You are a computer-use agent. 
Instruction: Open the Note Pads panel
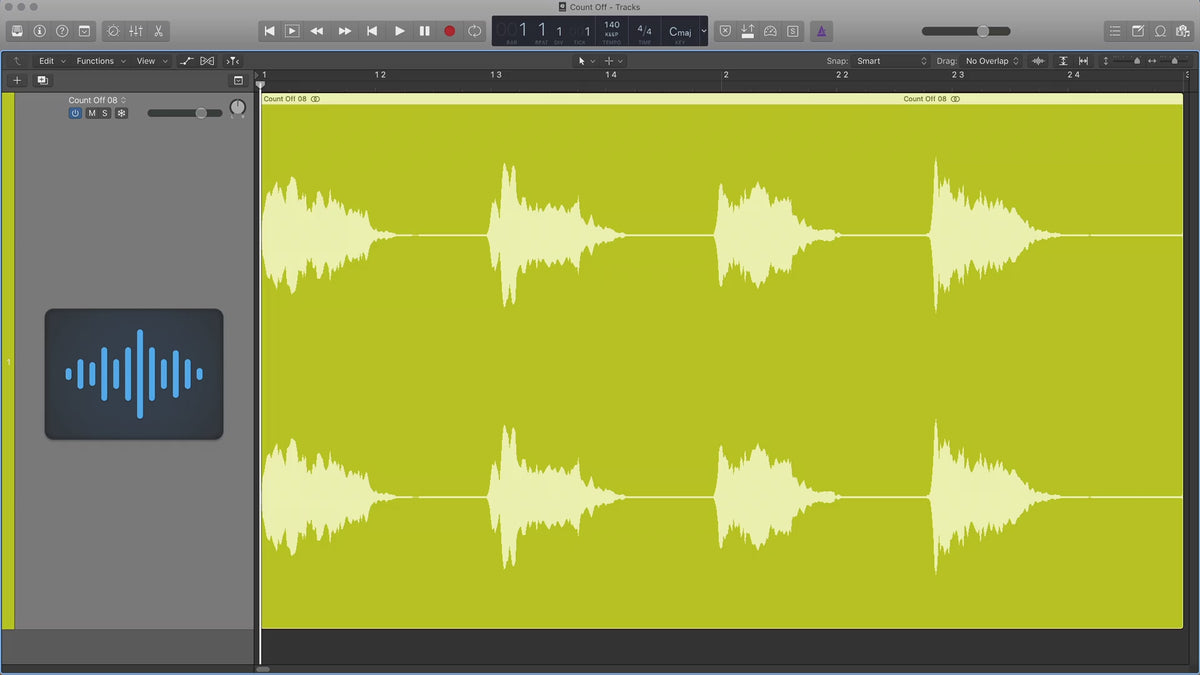coord(1137,31)
